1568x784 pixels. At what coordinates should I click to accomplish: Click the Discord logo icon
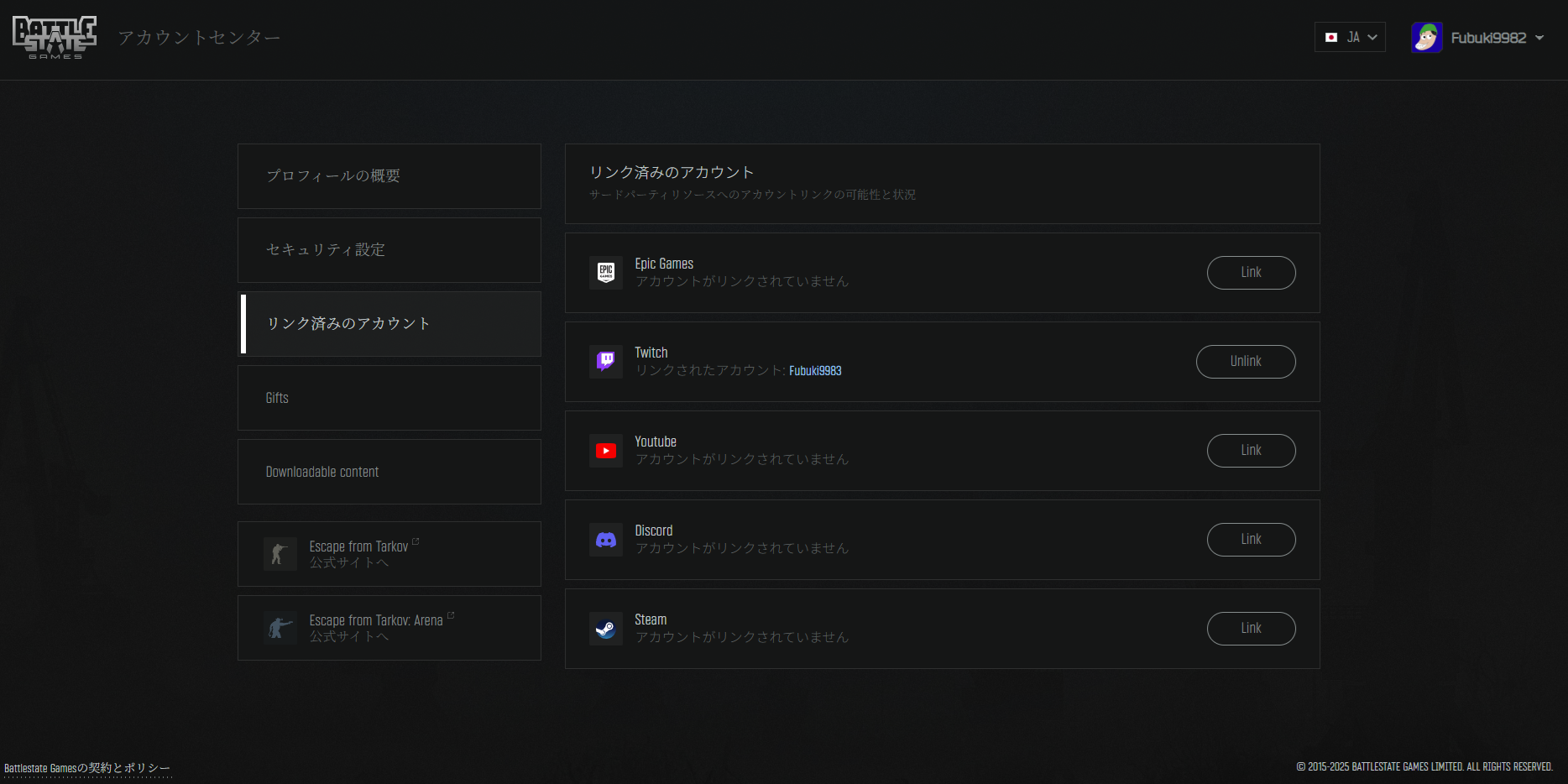[605, 540]
